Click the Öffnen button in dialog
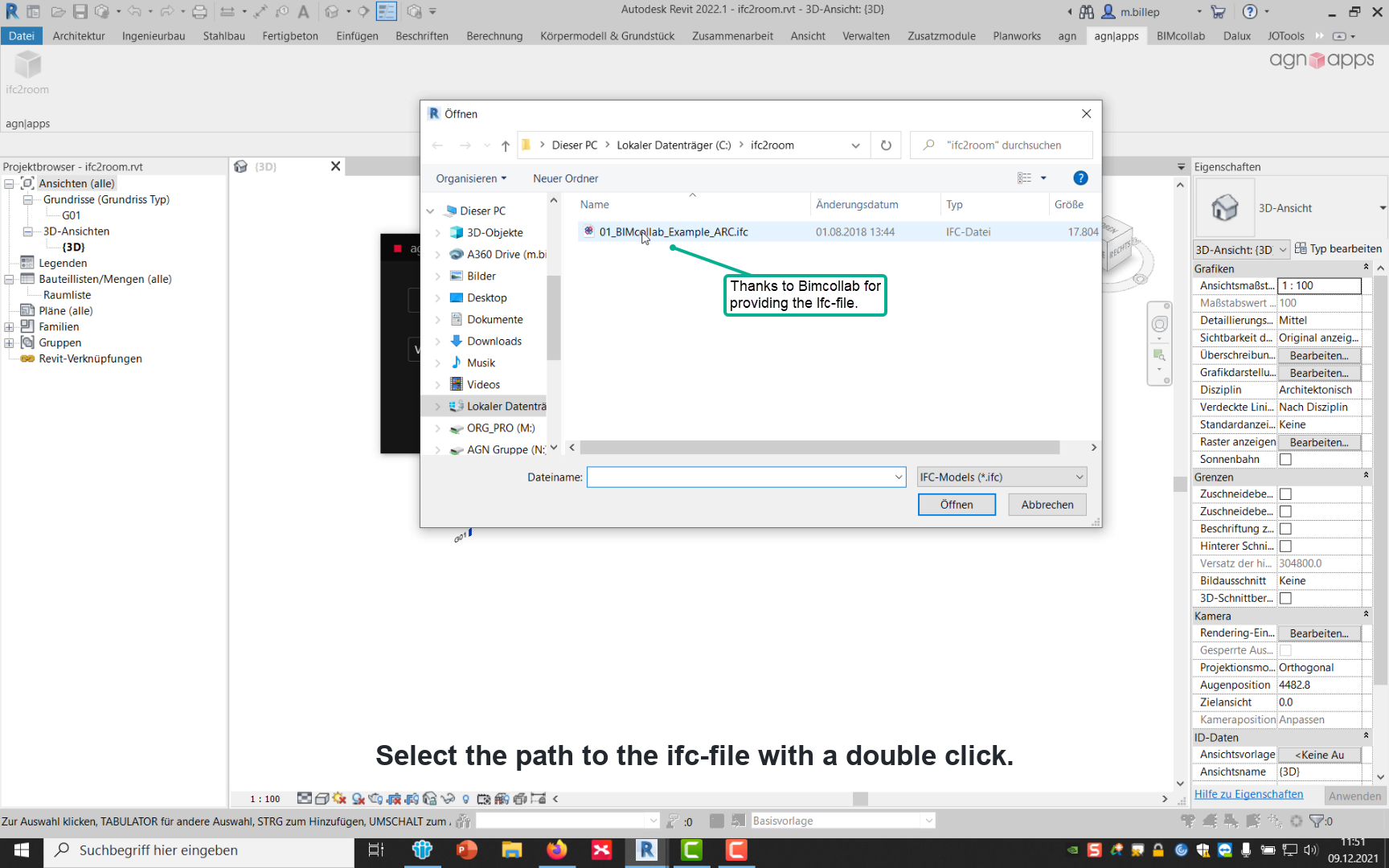Viewport: 1389px width, 868px height. click(957, 505)
